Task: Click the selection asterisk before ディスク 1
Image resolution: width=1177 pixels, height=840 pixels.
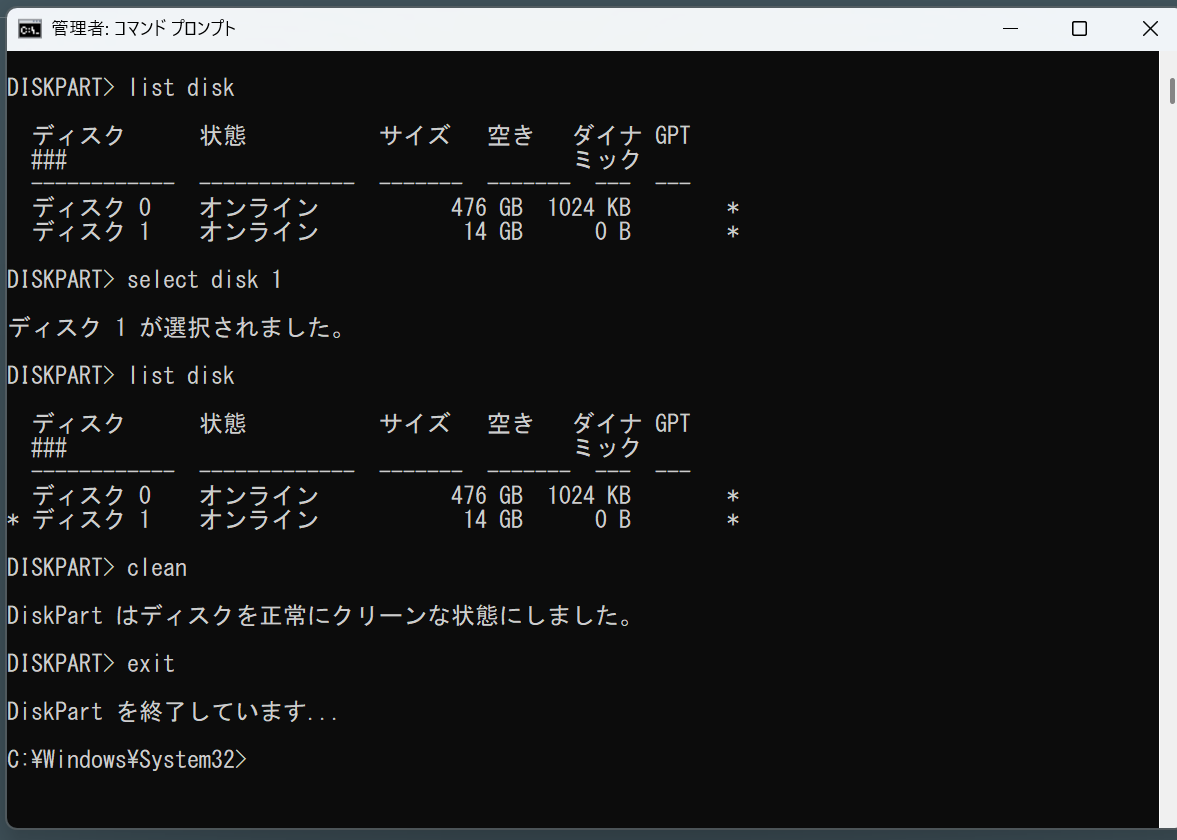Action: 13,521
